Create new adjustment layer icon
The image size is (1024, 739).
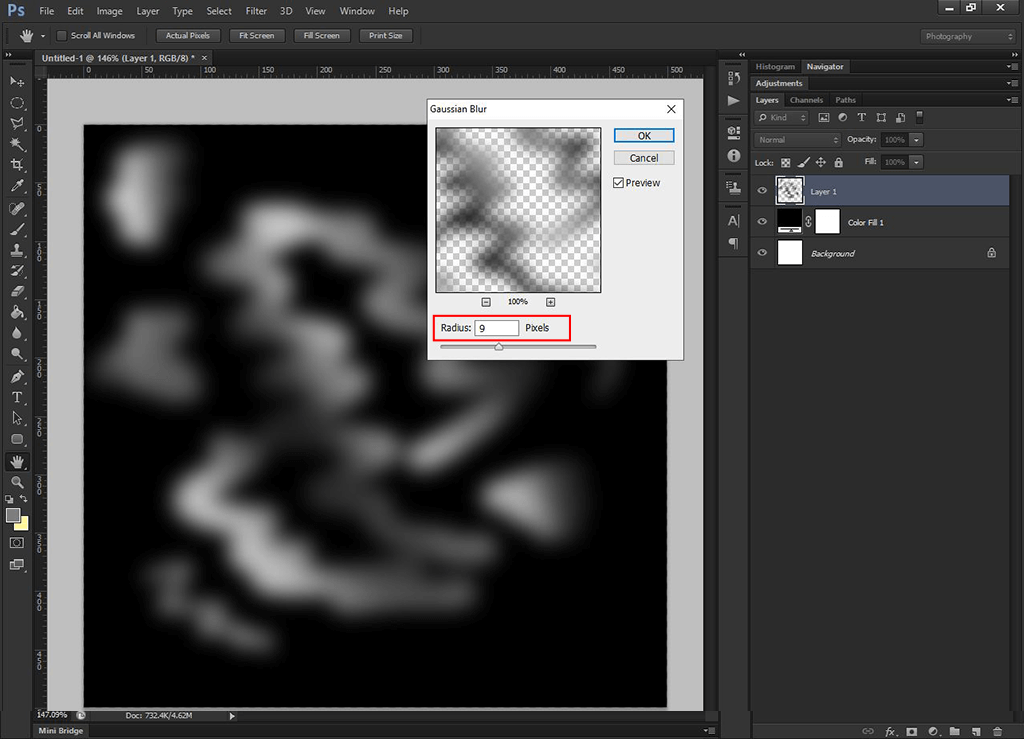933,732
